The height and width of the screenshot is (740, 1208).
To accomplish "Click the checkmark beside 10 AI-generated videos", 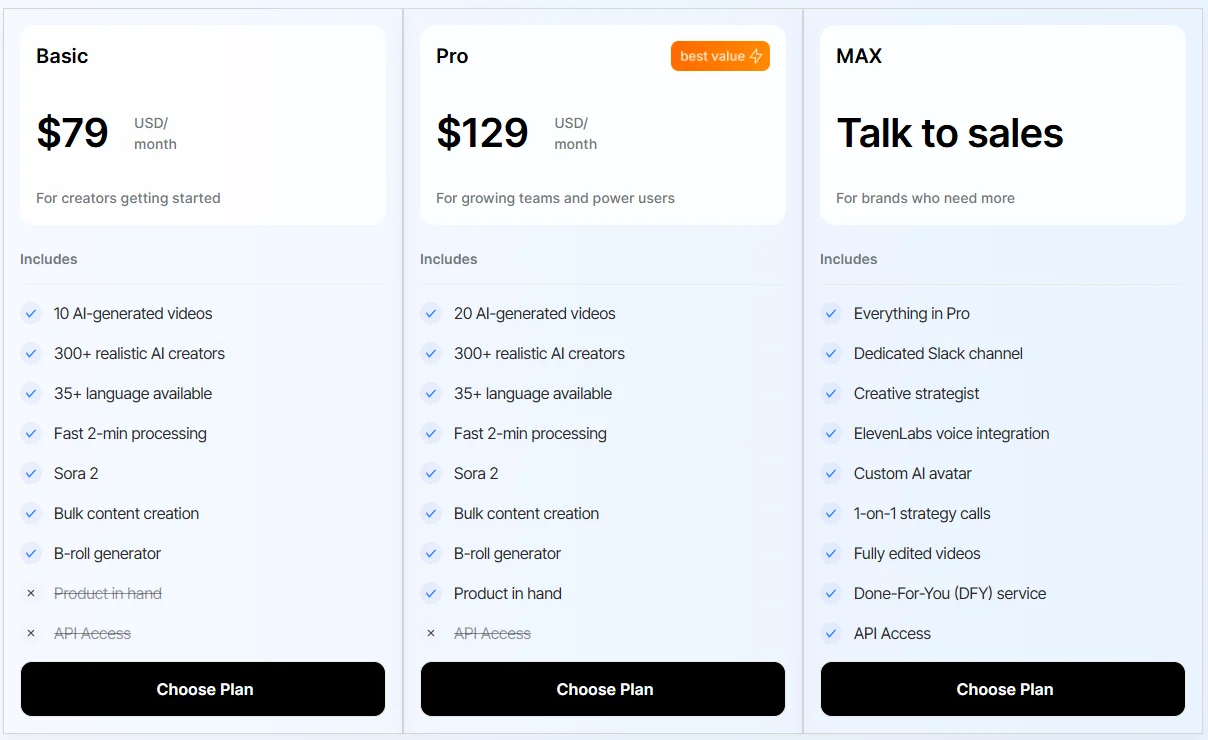I will coord(31,313).
